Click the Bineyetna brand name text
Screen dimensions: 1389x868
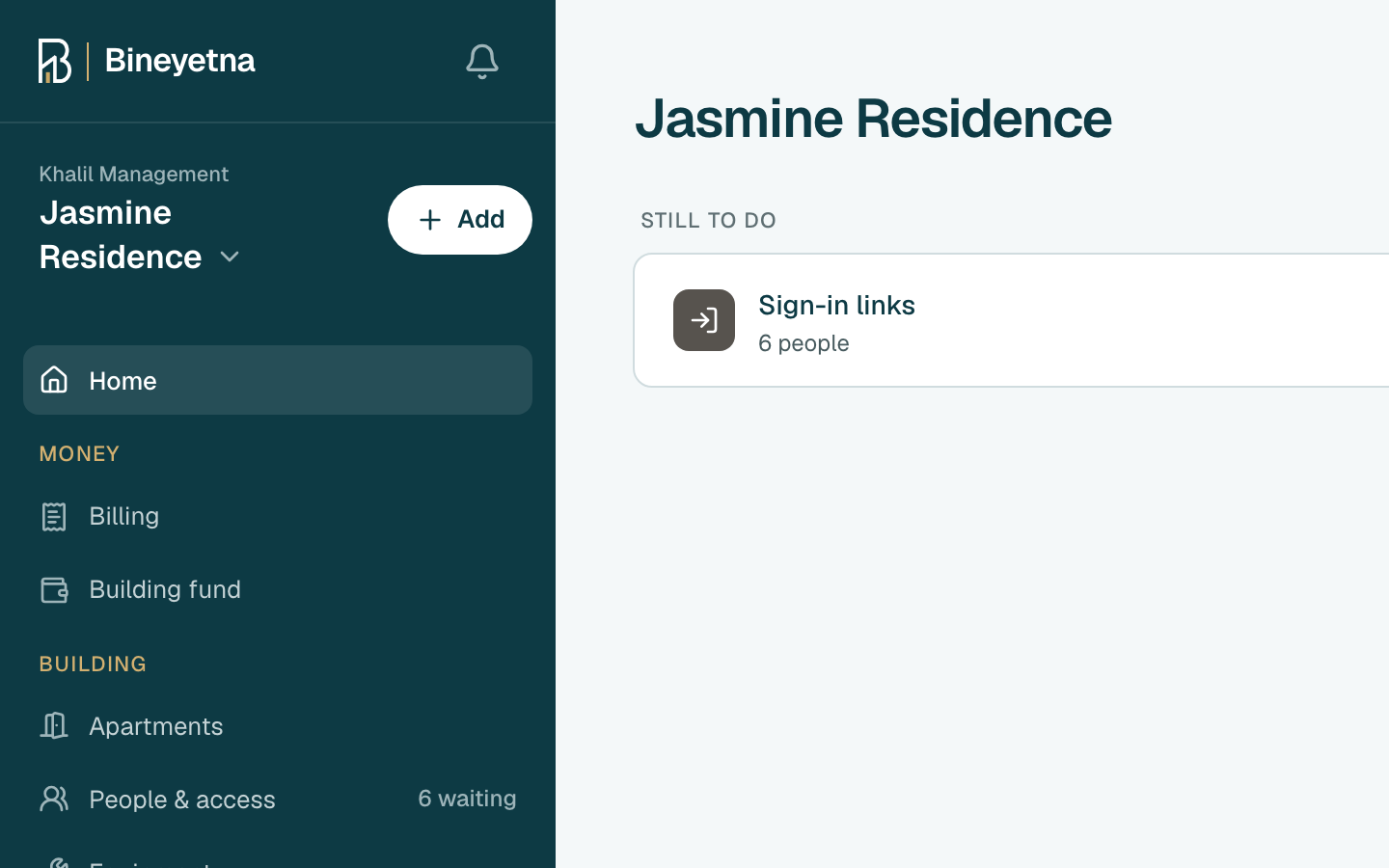180,61
